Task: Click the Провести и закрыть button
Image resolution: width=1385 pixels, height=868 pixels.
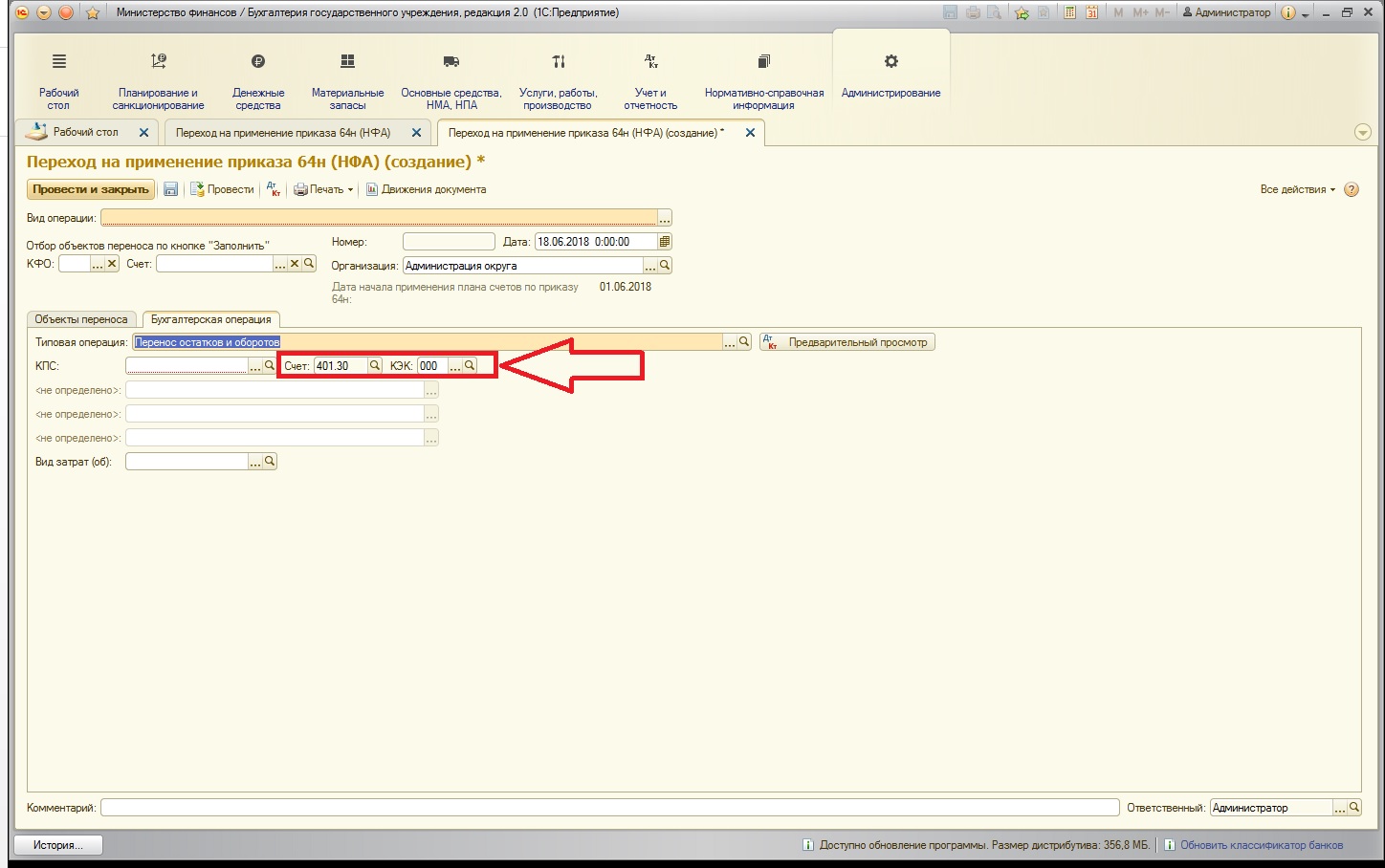Action: click(91, 189)
